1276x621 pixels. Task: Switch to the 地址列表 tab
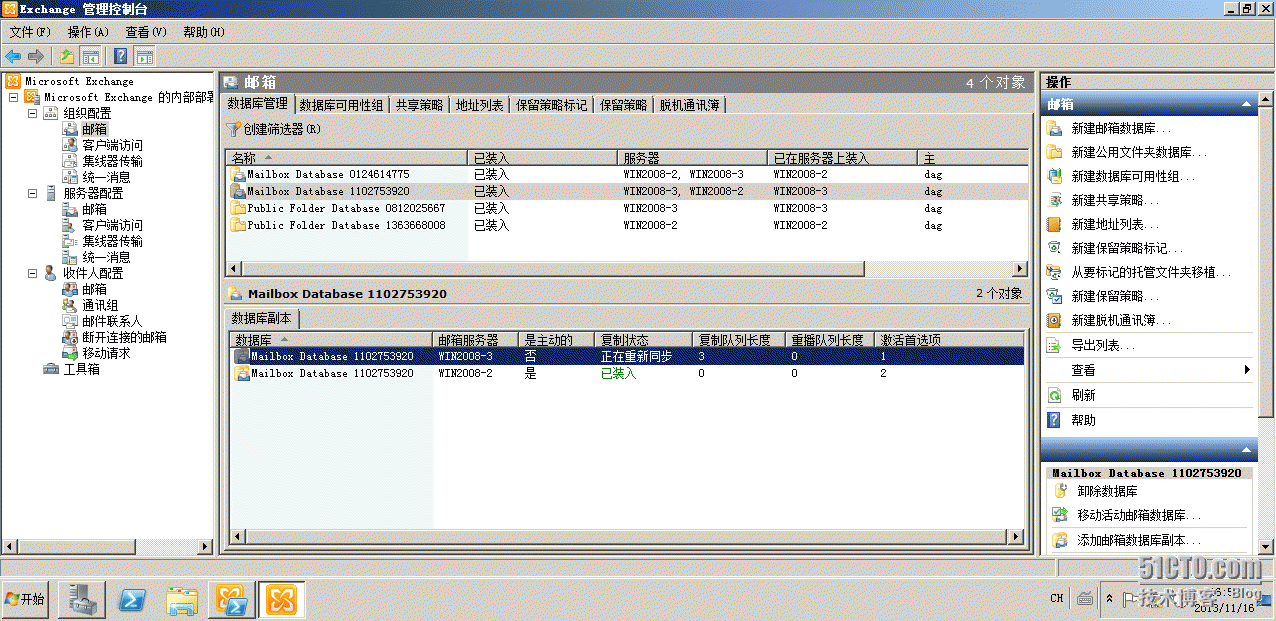pos(479,105)
